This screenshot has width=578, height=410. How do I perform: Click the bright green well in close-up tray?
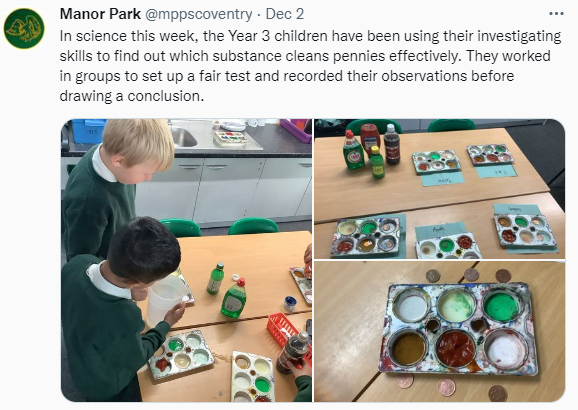tap(501, 307)
